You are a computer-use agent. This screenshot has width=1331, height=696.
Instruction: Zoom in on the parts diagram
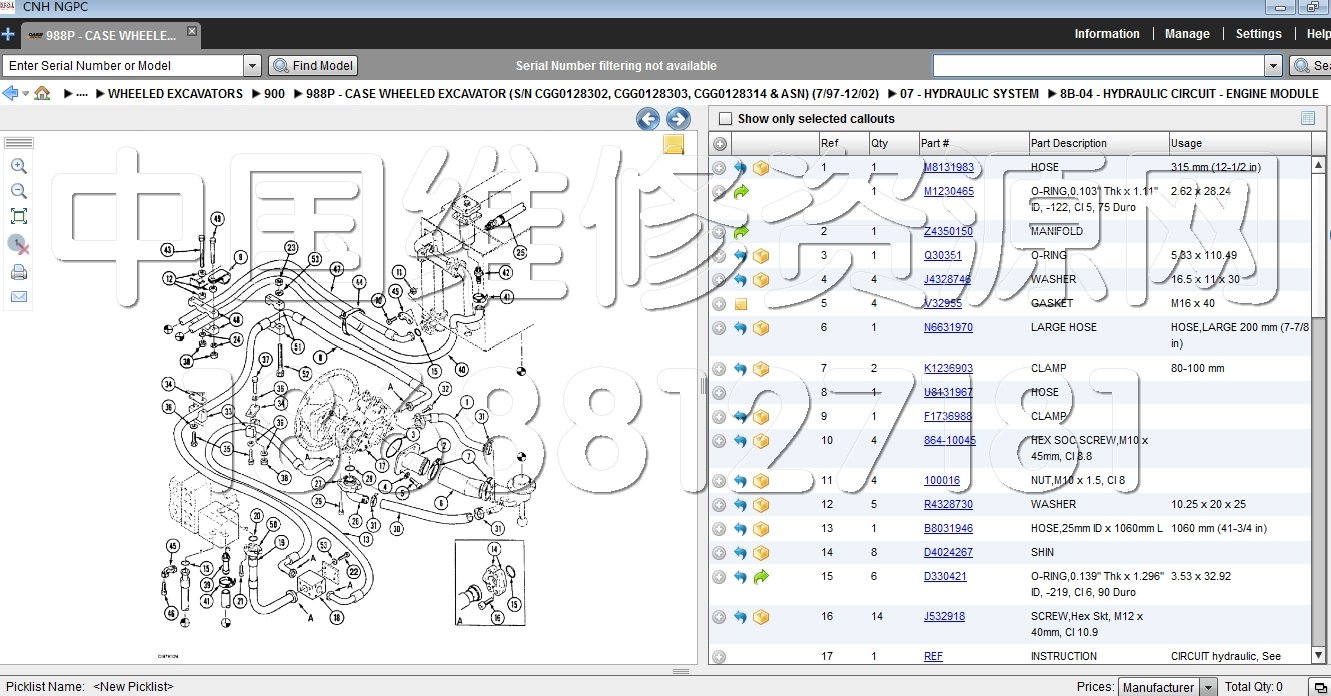click(x=18, y=166)
